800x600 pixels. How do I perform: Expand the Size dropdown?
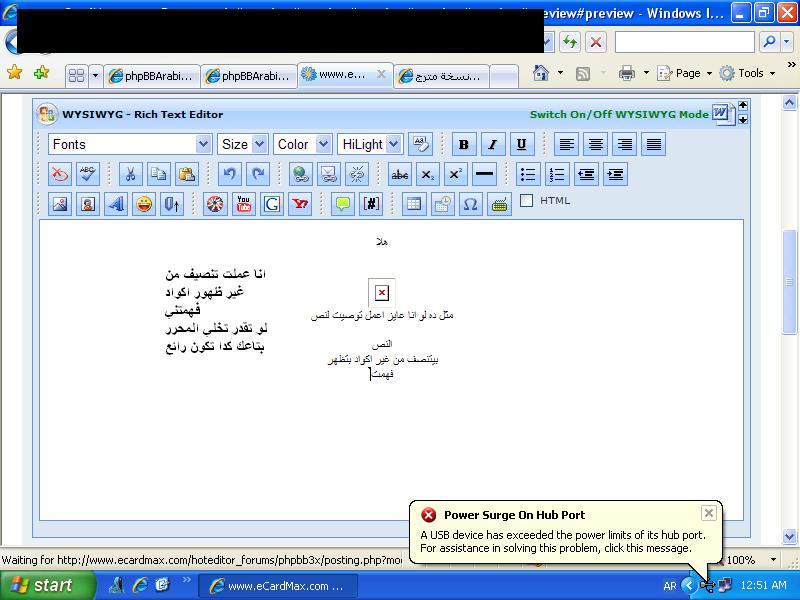pos(242,144)
